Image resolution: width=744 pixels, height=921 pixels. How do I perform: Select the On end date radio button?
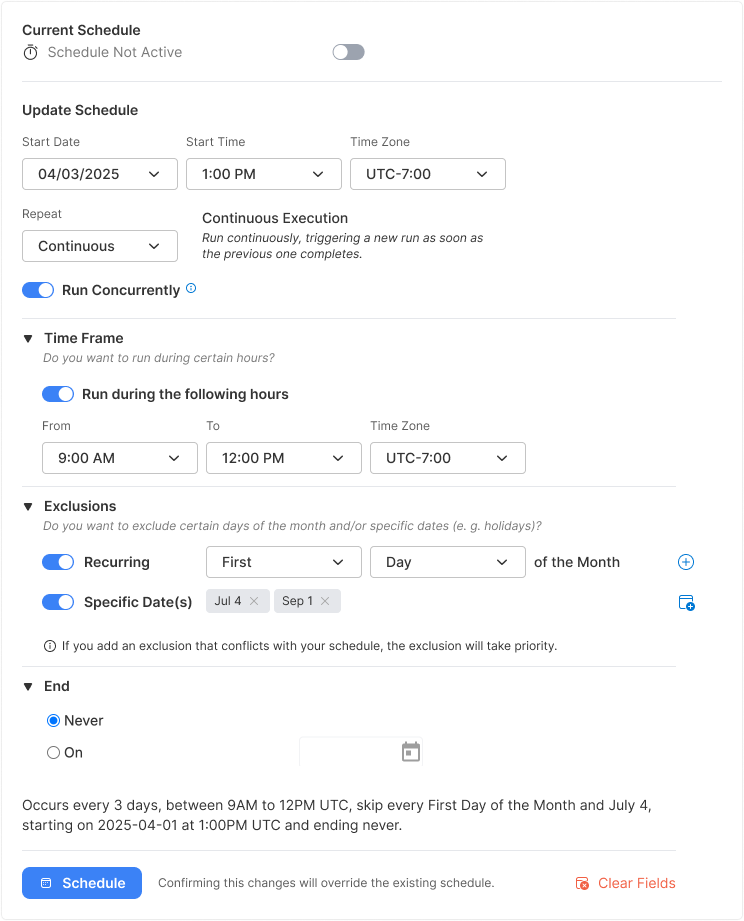point(53,752)
